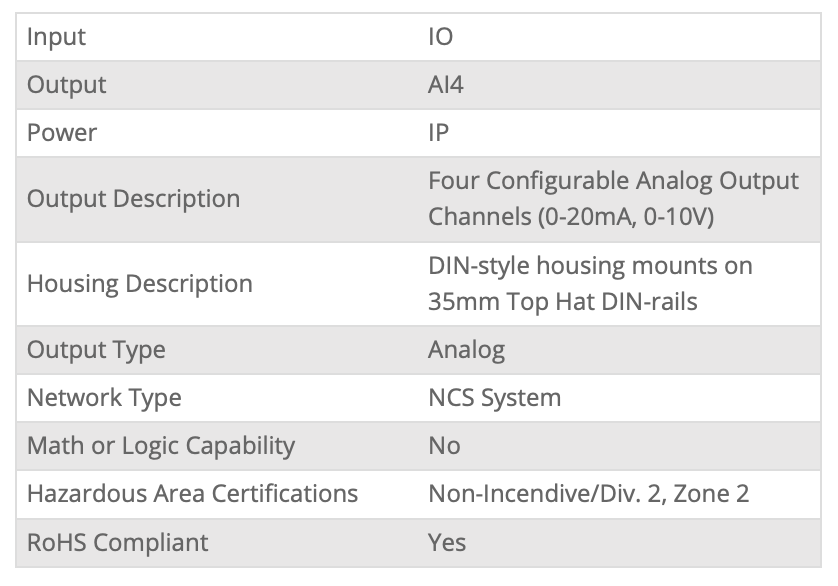Select the NCS System value
Viewport: 838px width, 586px height.
pyautogui.click(x=494, y=398)
